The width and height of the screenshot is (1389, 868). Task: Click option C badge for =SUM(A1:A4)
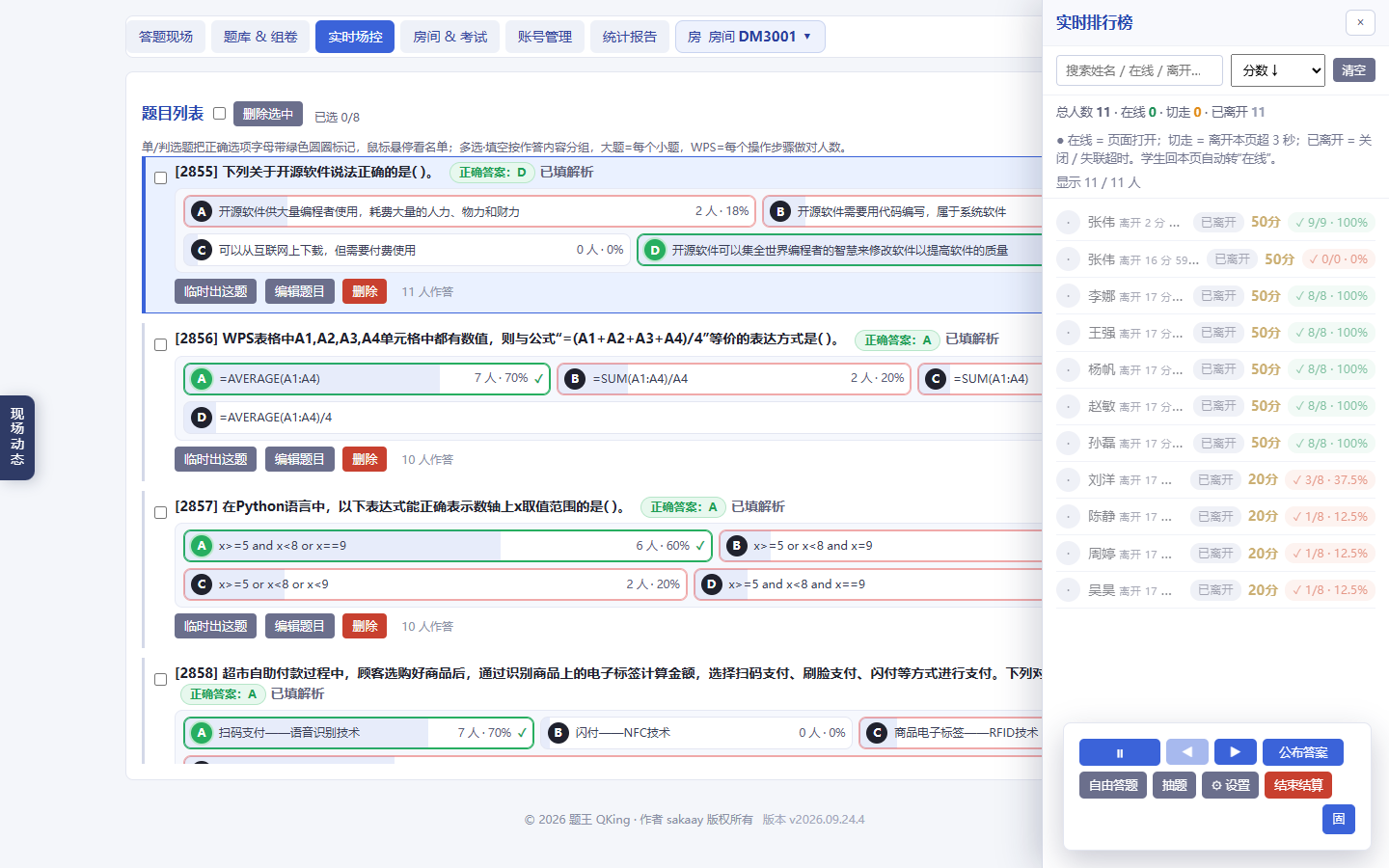[x=936, y=379]
